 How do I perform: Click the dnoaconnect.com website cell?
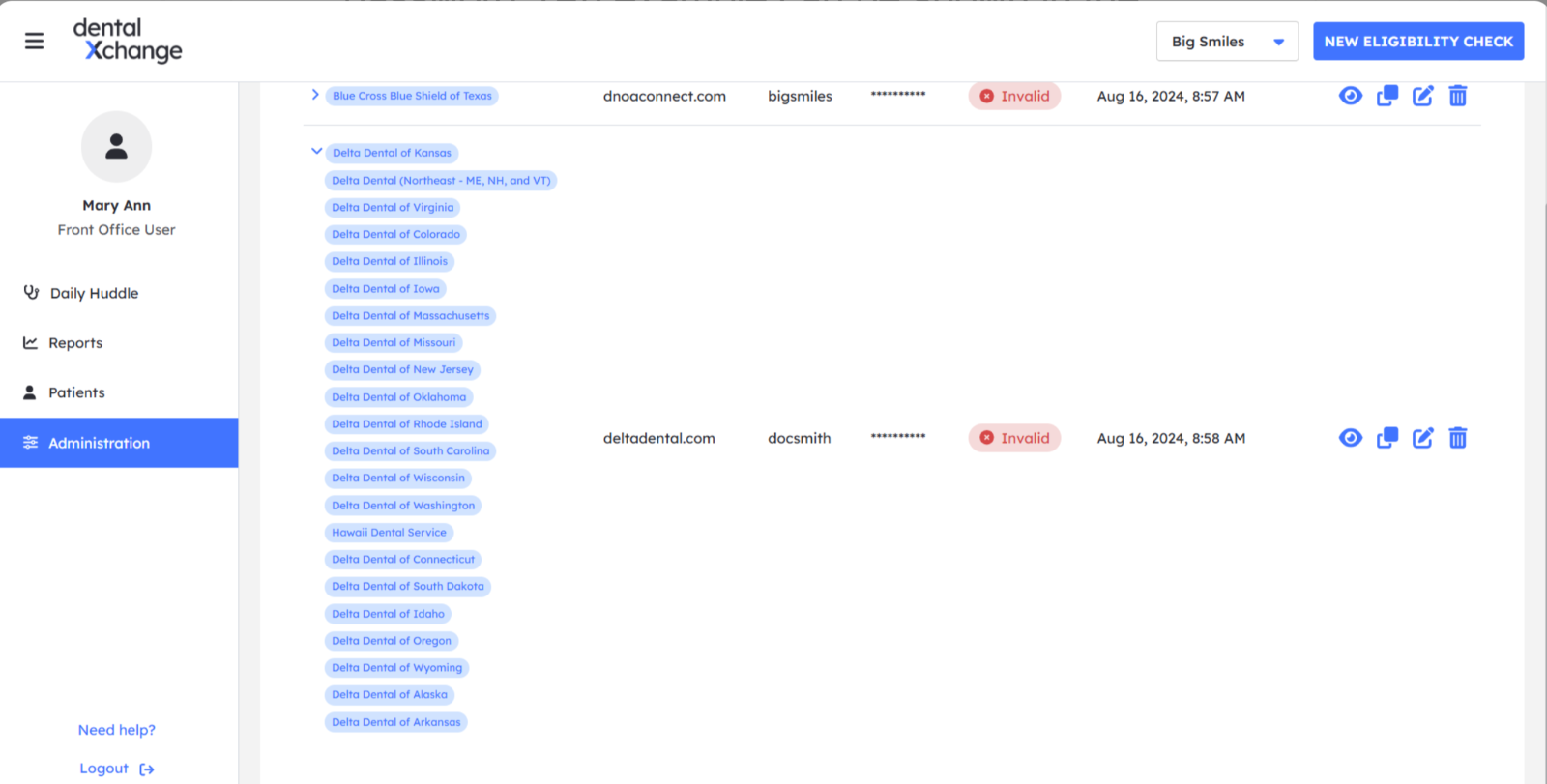664,96
